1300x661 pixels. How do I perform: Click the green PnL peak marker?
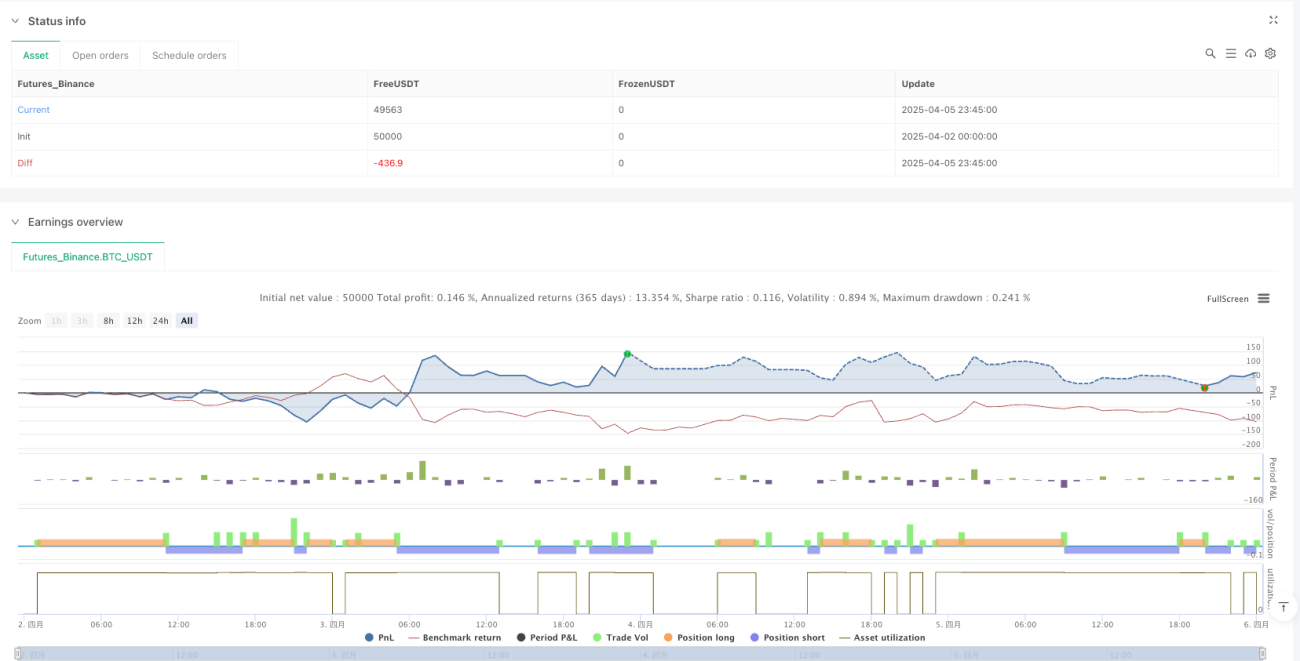(x=627, y=354)
